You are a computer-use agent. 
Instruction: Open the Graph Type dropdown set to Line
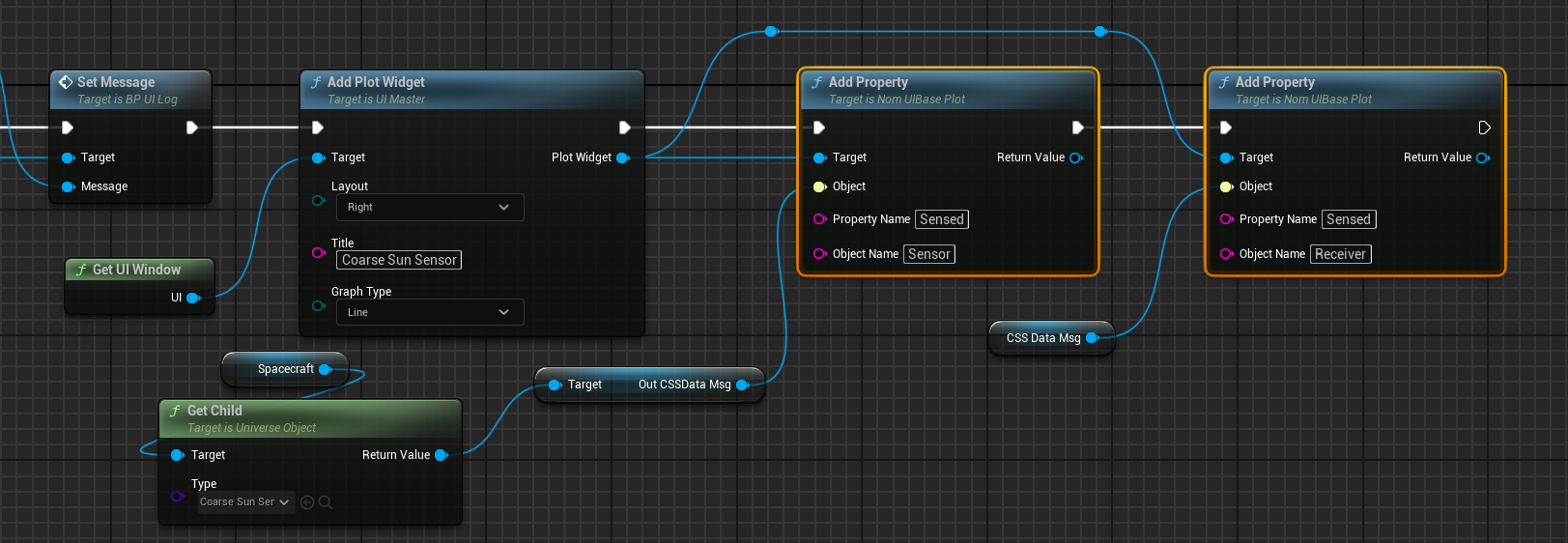pos(430,312)
